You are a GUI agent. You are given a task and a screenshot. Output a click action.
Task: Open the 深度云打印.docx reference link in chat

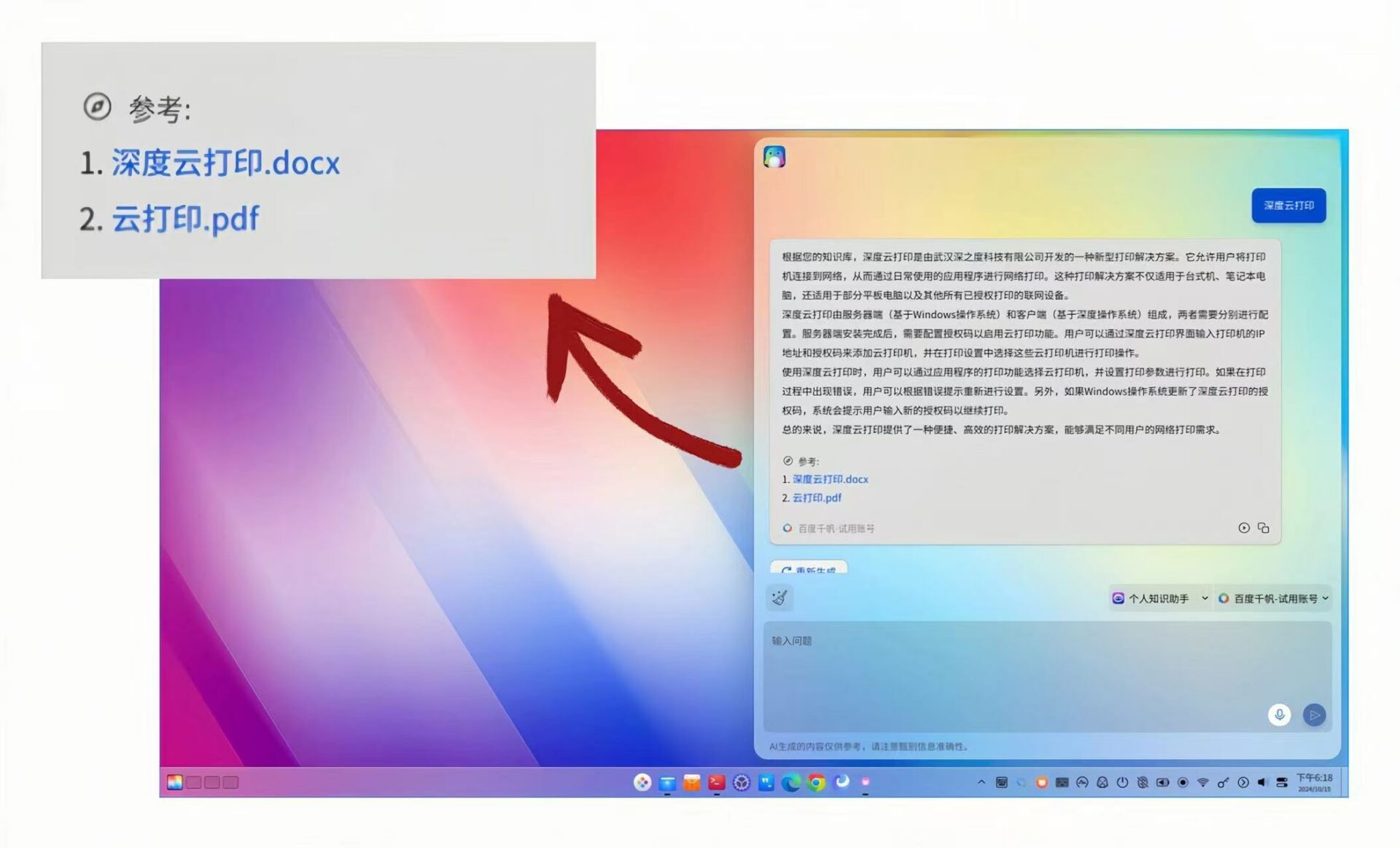pos(830,479)
